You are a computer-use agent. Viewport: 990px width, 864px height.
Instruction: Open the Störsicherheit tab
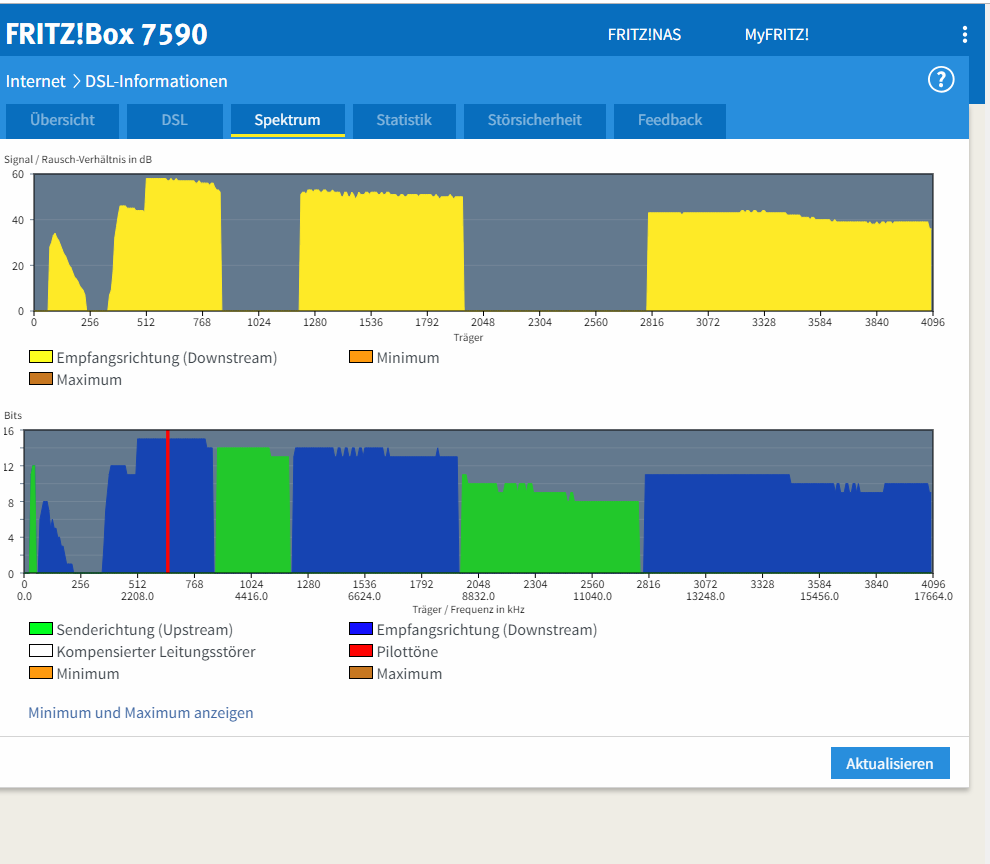click(x=535, y=120)
